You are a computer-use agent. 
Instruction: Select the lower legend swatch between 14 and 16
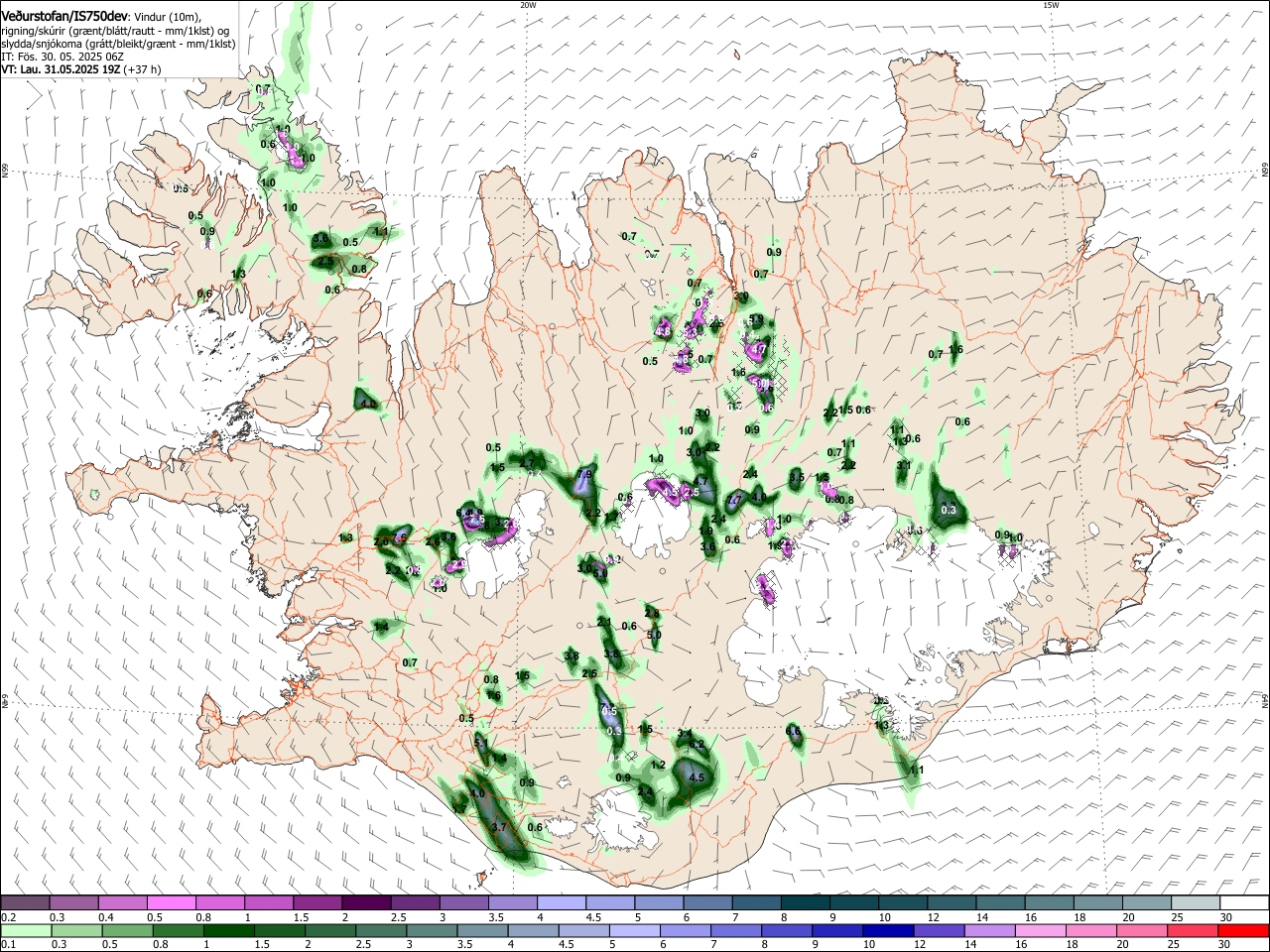[x=989, y=930]
